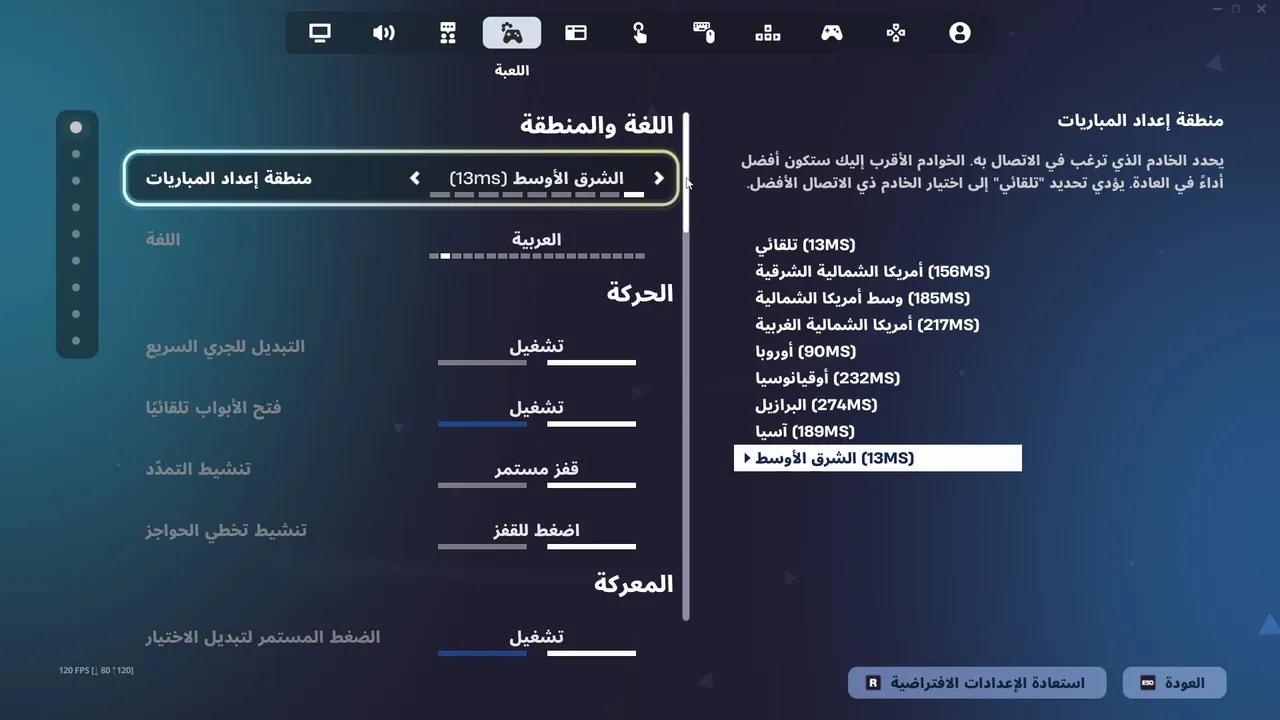Click the اللغة والمنطقة section heading

(597, 126)
